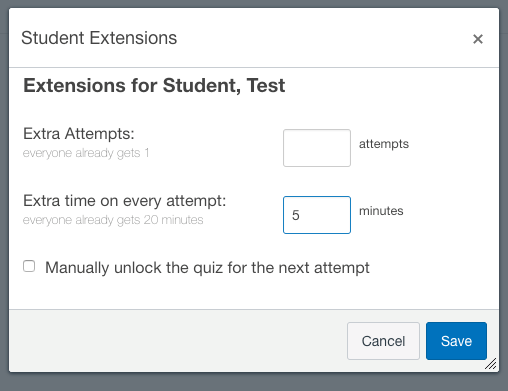Screen dimensions: 508x391
Task: Save the student extensions
Action: coord(456,341)
